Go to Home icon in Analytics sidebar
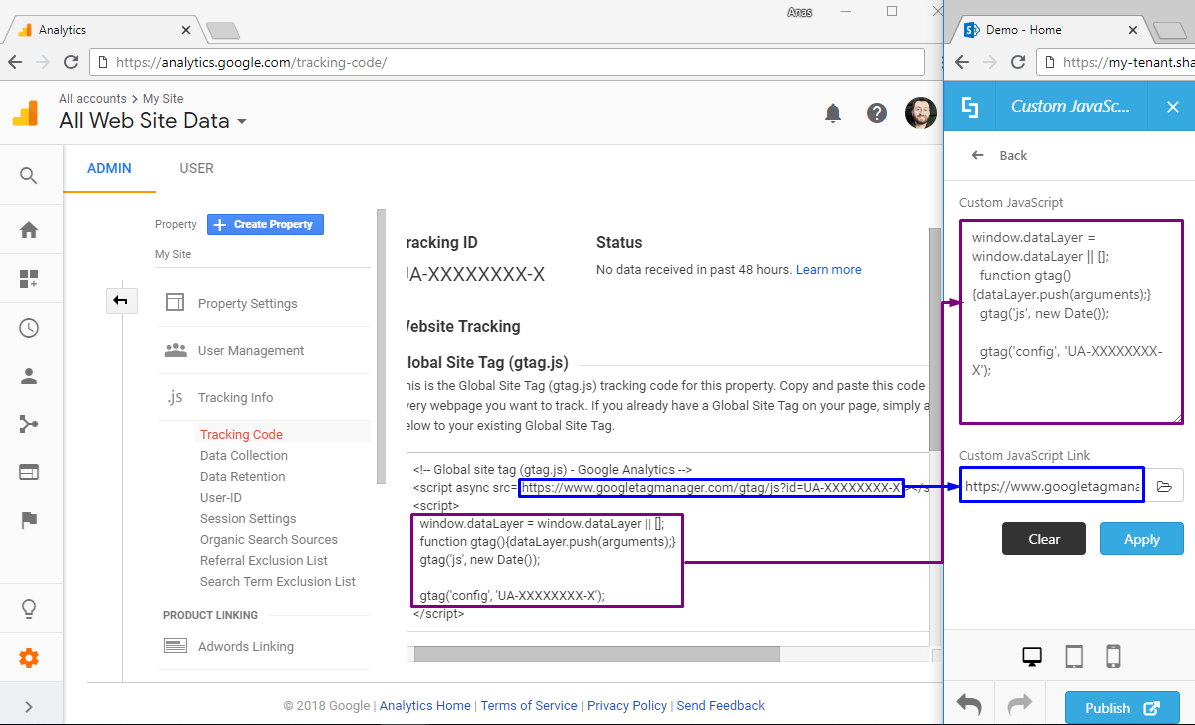This screenshot has height=725, width=1195. point(29,229)
